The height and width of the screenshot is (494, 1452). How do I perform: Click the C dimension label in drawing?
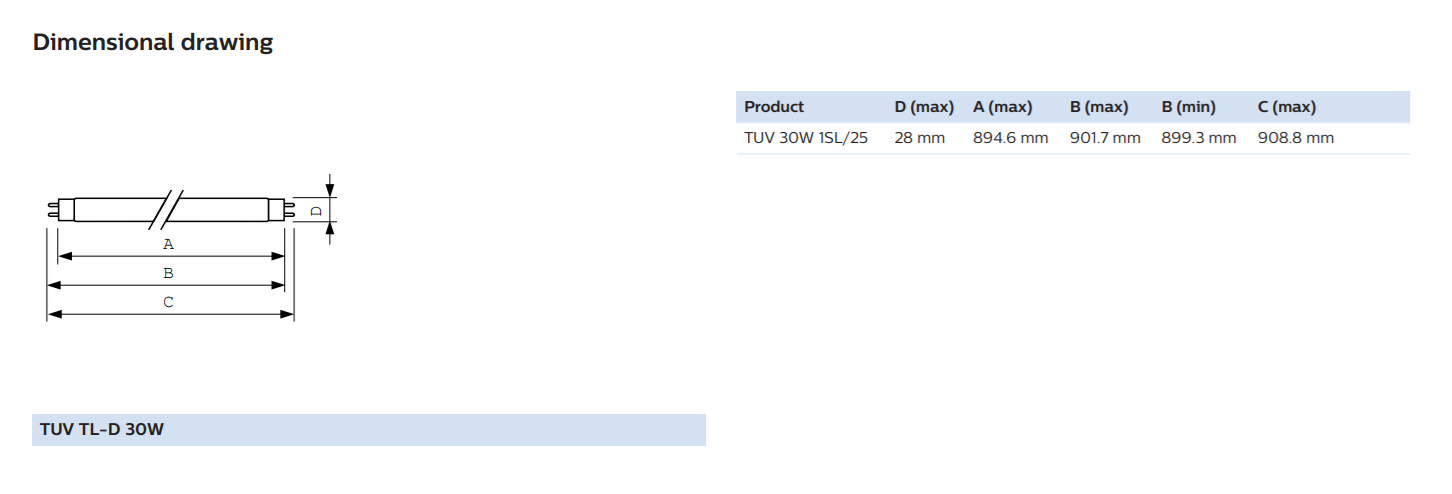tap(168, 302)
